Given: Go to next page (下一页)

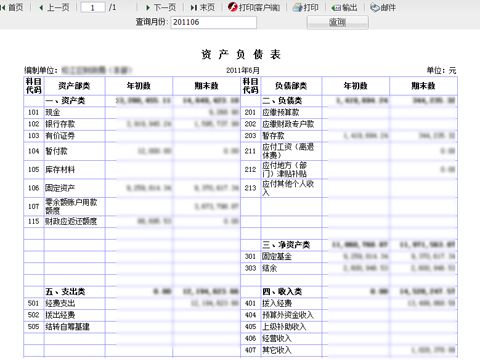Looking at the screenshot, I should (161, 7).
